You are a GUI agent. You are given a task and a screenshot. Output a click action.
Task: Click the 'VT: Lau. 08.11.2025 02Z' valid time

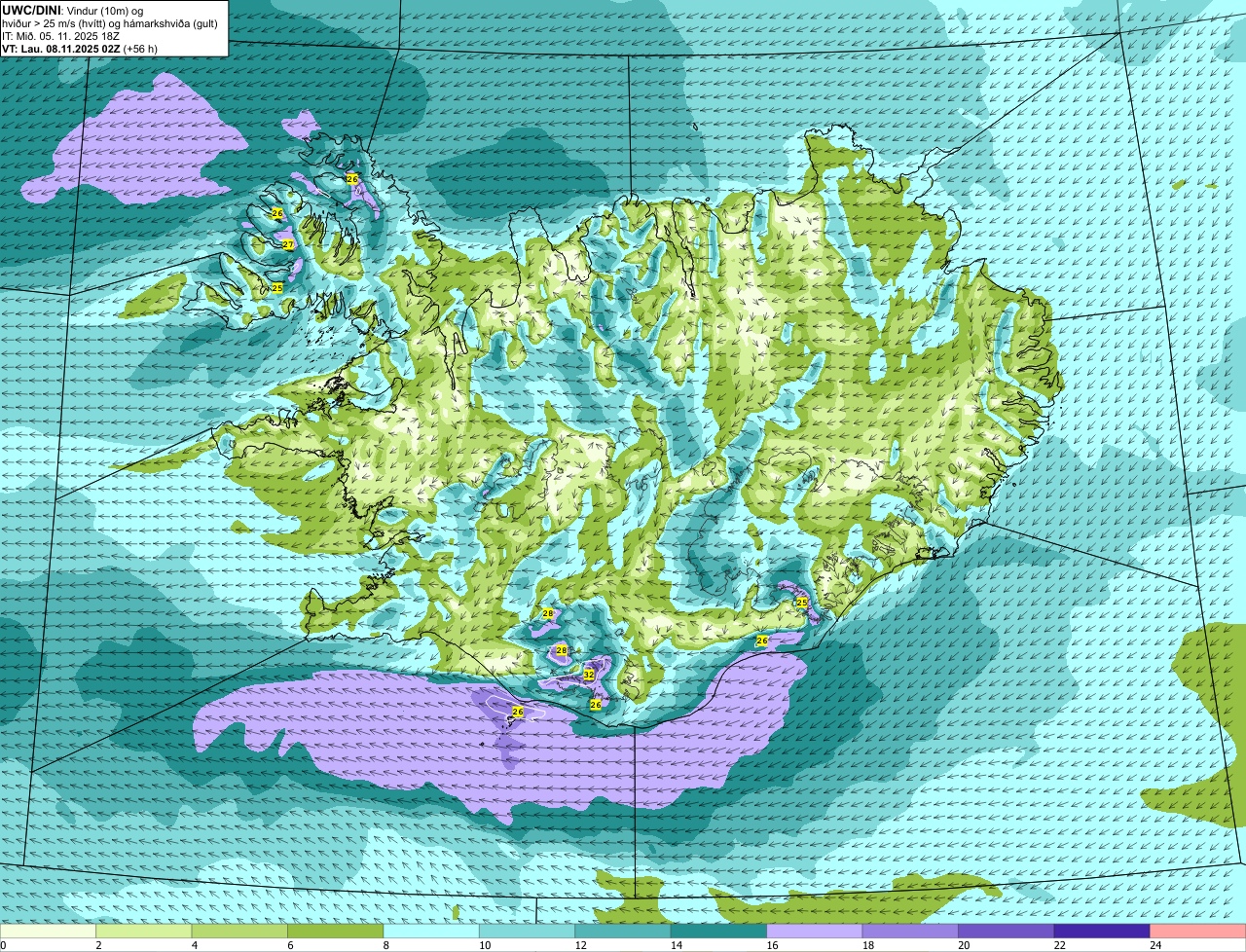(60, 48)
